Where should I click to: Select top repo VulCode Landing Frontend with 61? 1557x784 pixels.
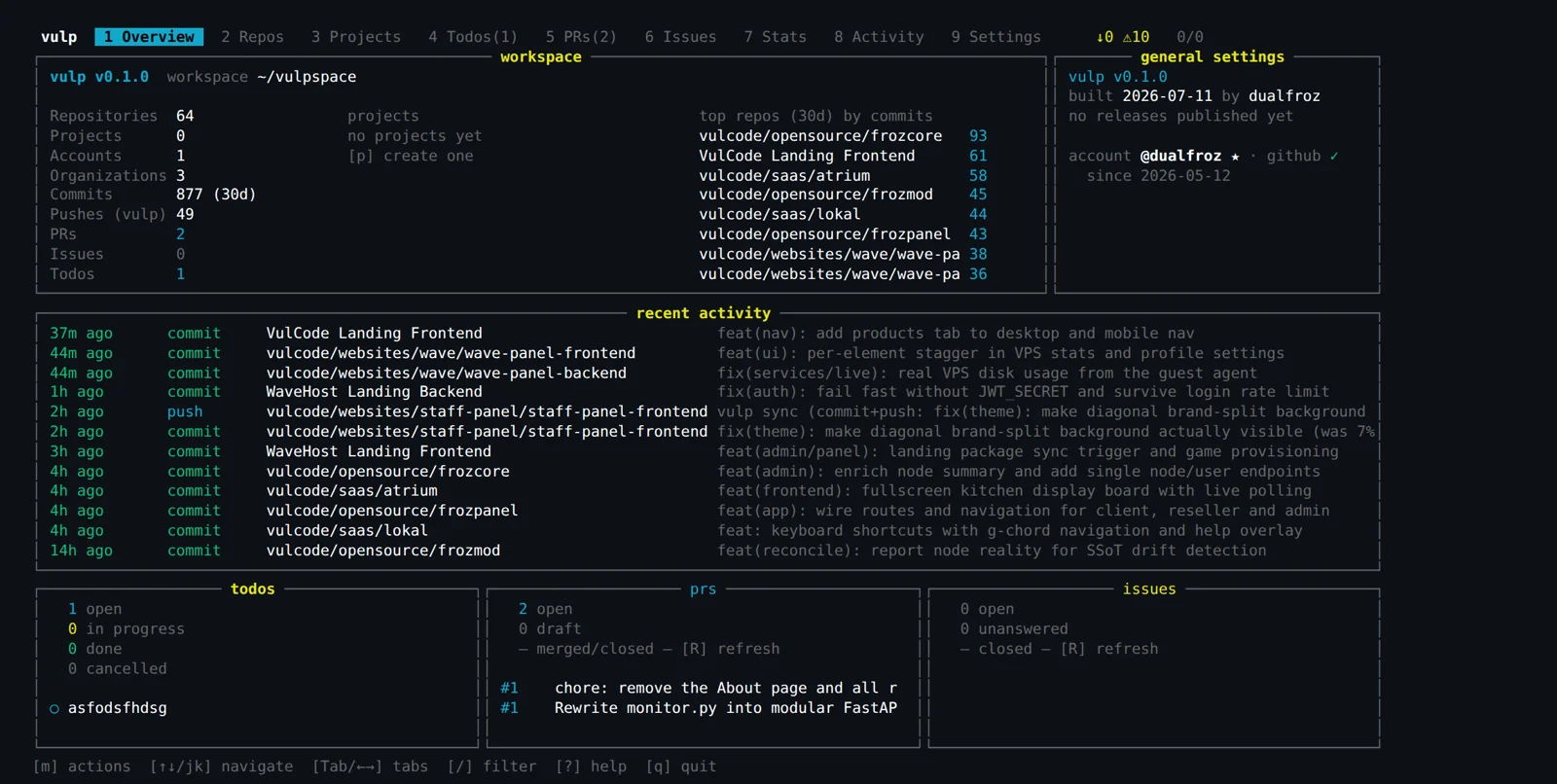843,156
